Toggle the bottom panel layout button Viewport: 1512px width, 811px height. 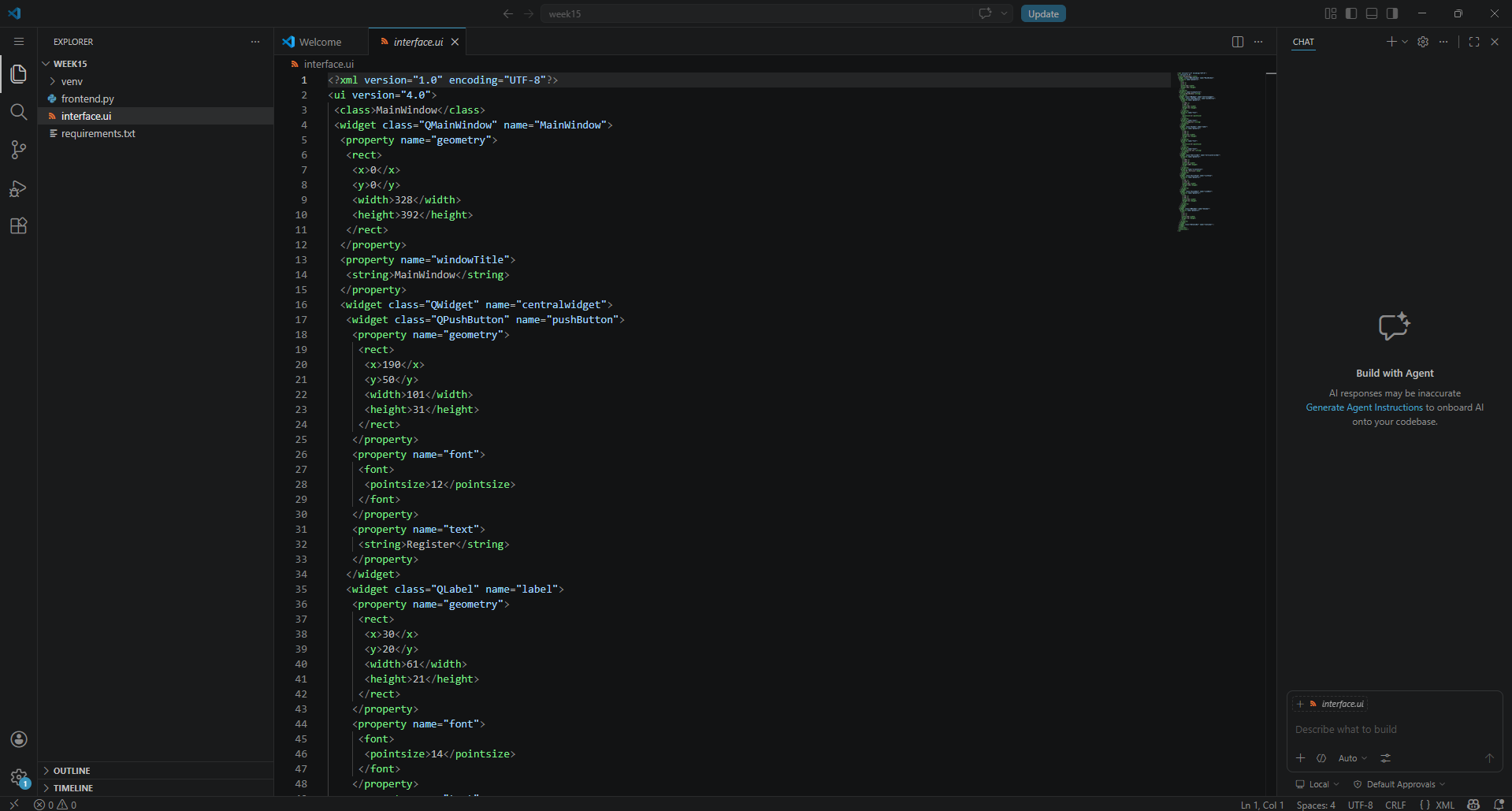click(1372, 13)
